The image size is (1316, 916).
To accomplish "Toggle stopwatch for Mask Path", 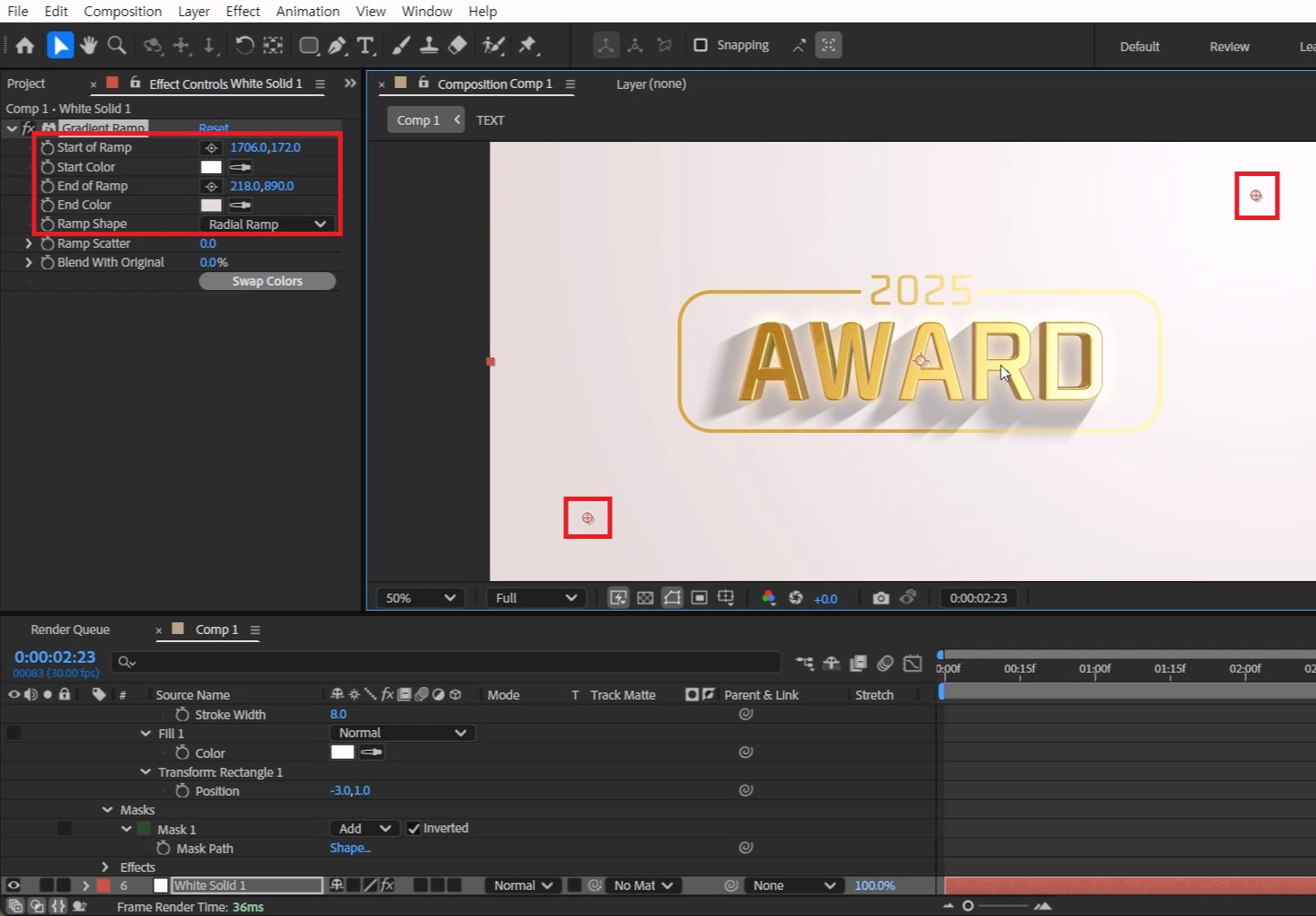I will [x=163, y=849].
